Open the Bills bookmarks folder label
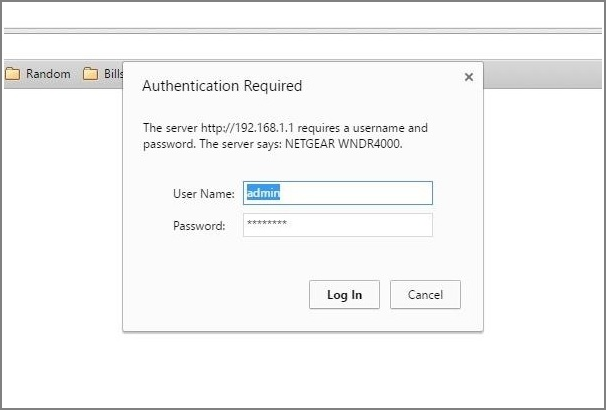 pyautogui.click(x=113, y=74)
